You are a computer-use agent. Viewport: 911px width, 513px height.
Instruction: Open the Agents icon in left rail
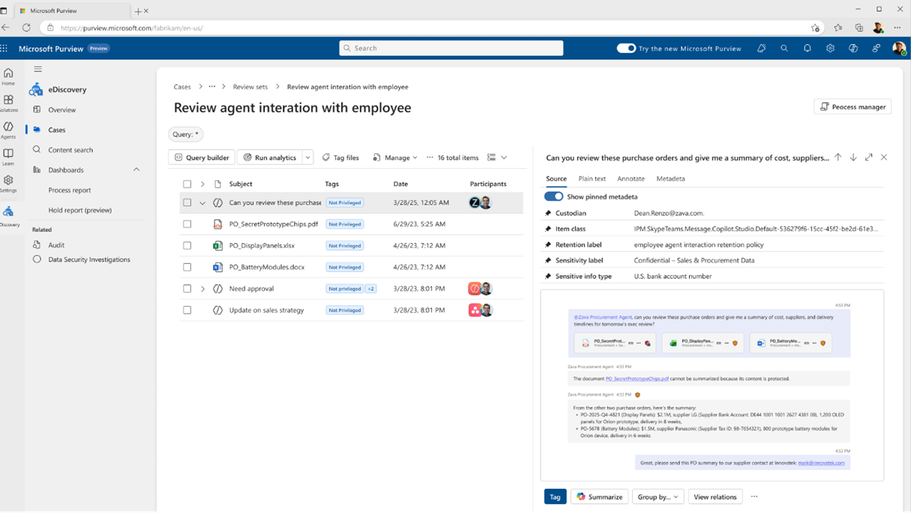tap(8, 130)
